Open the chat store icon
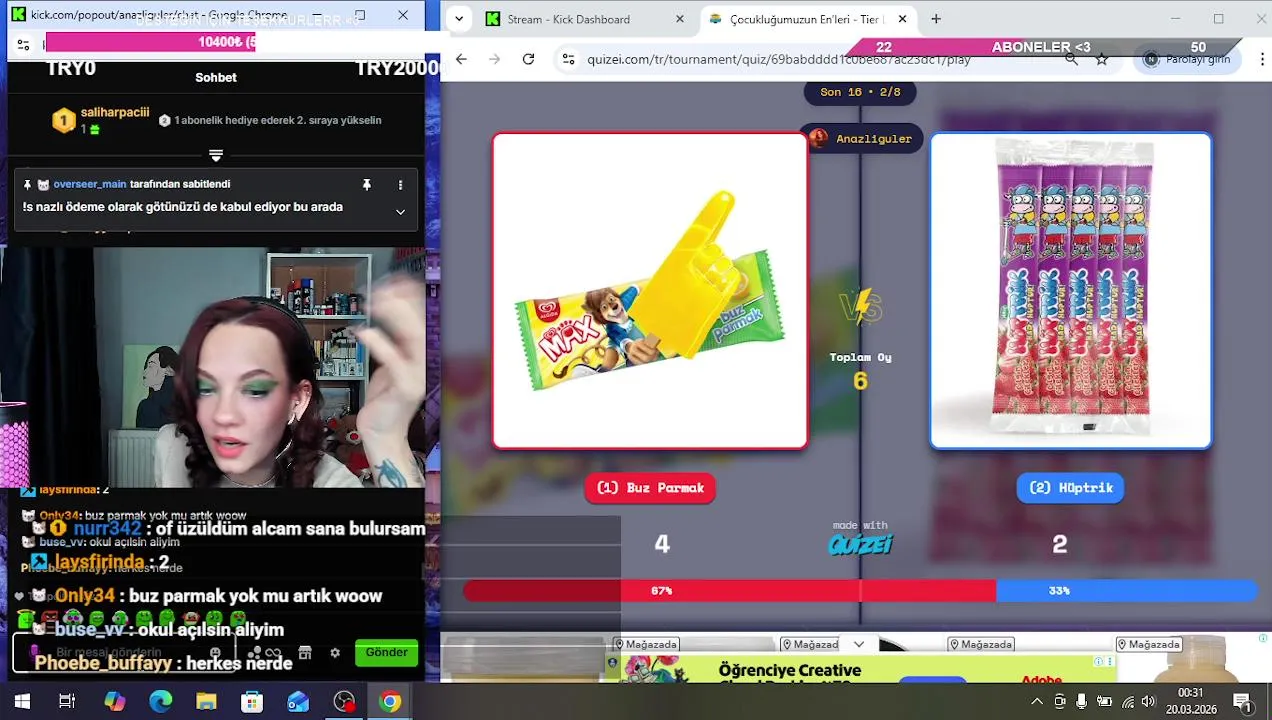The width and height of the screenshot is (1272, 720). coord(305,653)
